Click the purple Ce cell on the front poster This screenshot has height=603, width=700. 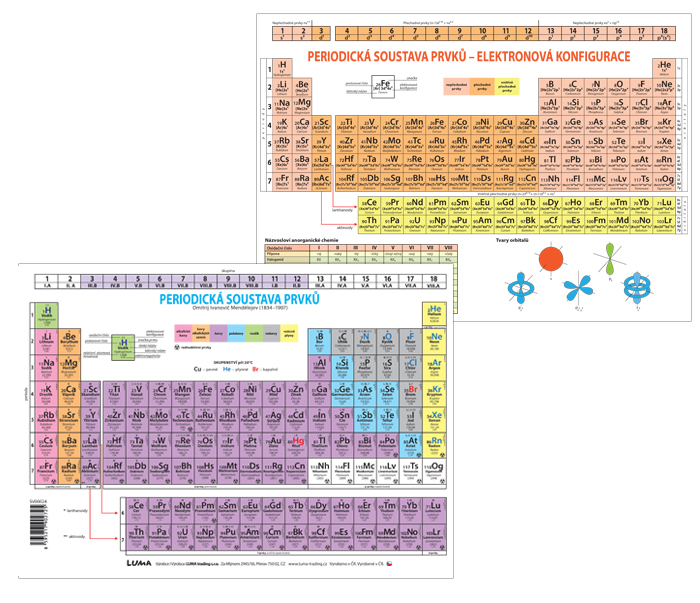point(138,511)
